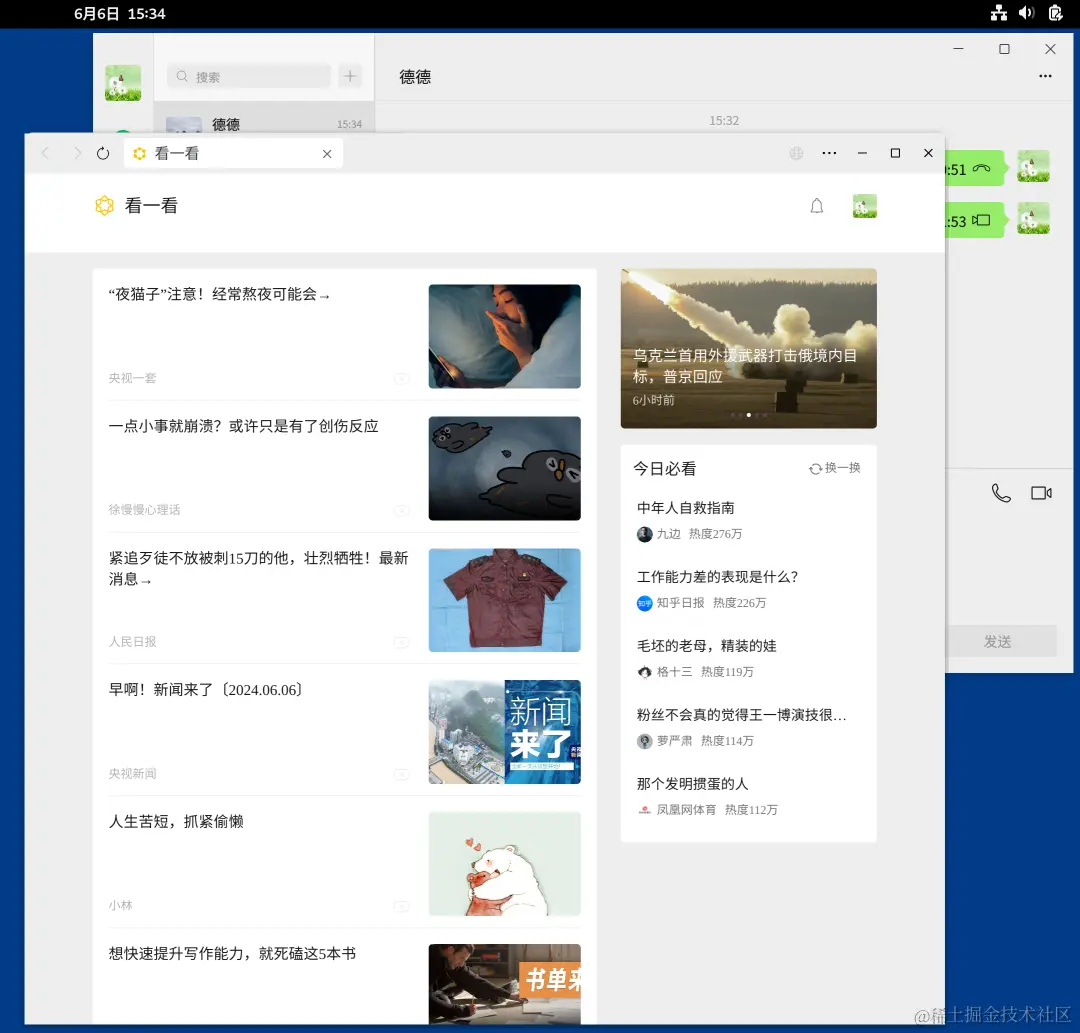Click source label 央视新闻
This screenshot has height=1033, width=1080.
[x=132, y=774]
